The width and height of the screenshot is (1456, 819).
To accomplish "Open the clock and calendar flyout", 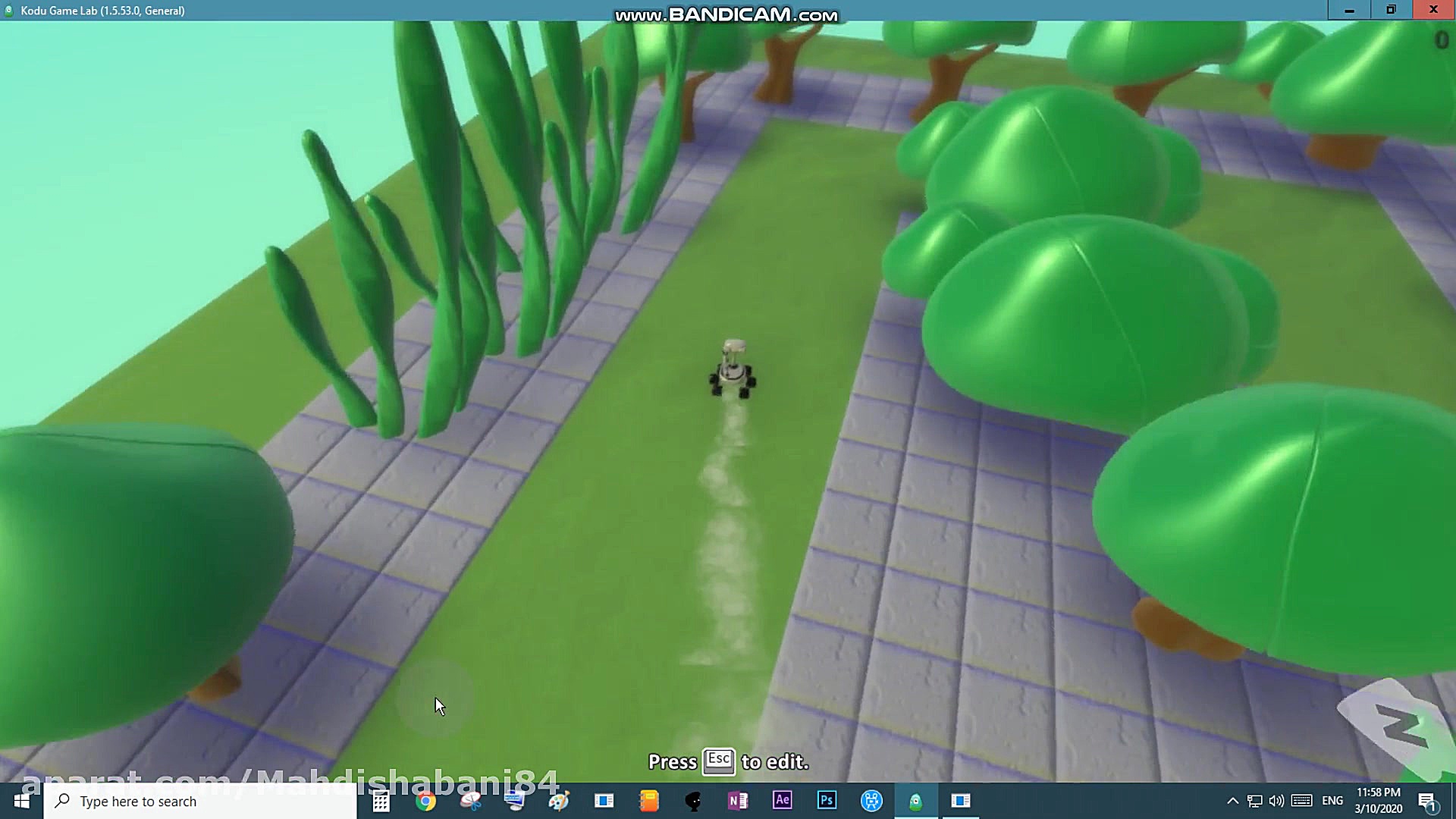I will pos(1378,801).
